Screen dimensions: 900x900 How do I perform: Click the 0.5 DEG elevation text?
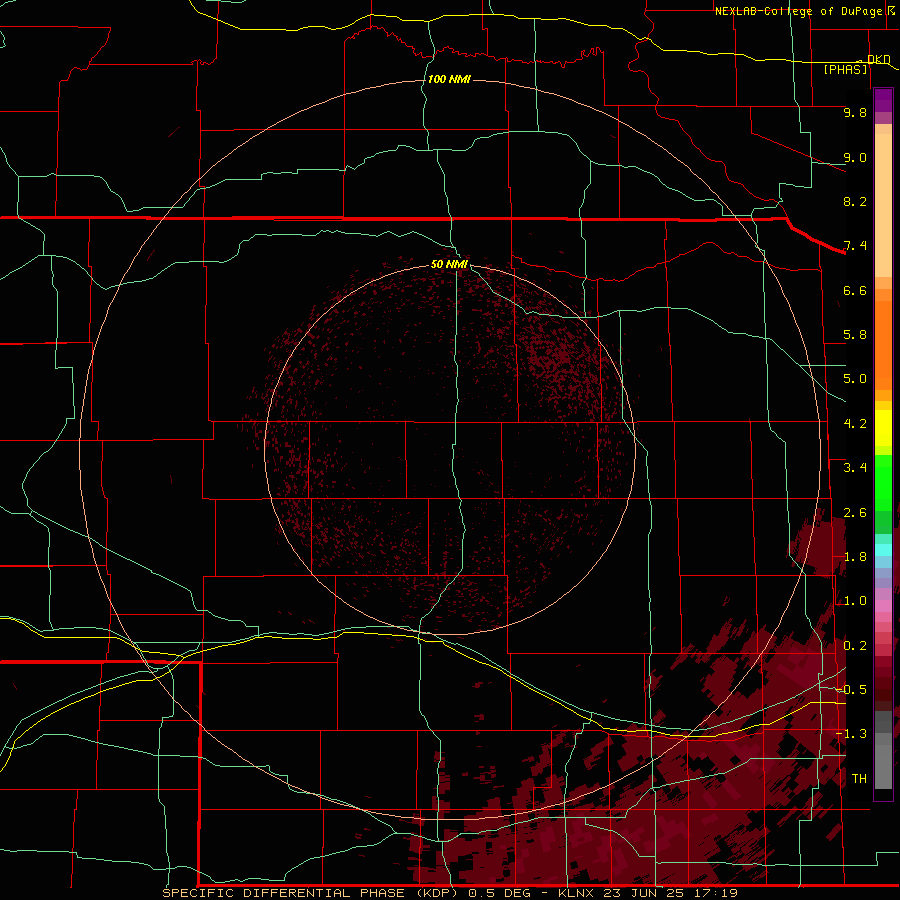tap(501, 893)
